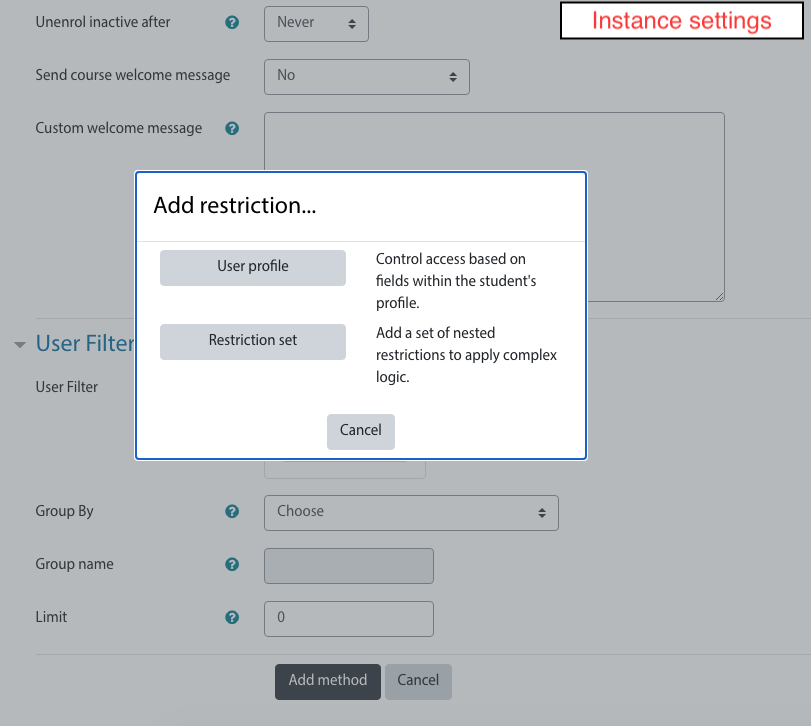Click the Custom welcome message resize handle
811x726 pixels.
coord(719,296)
